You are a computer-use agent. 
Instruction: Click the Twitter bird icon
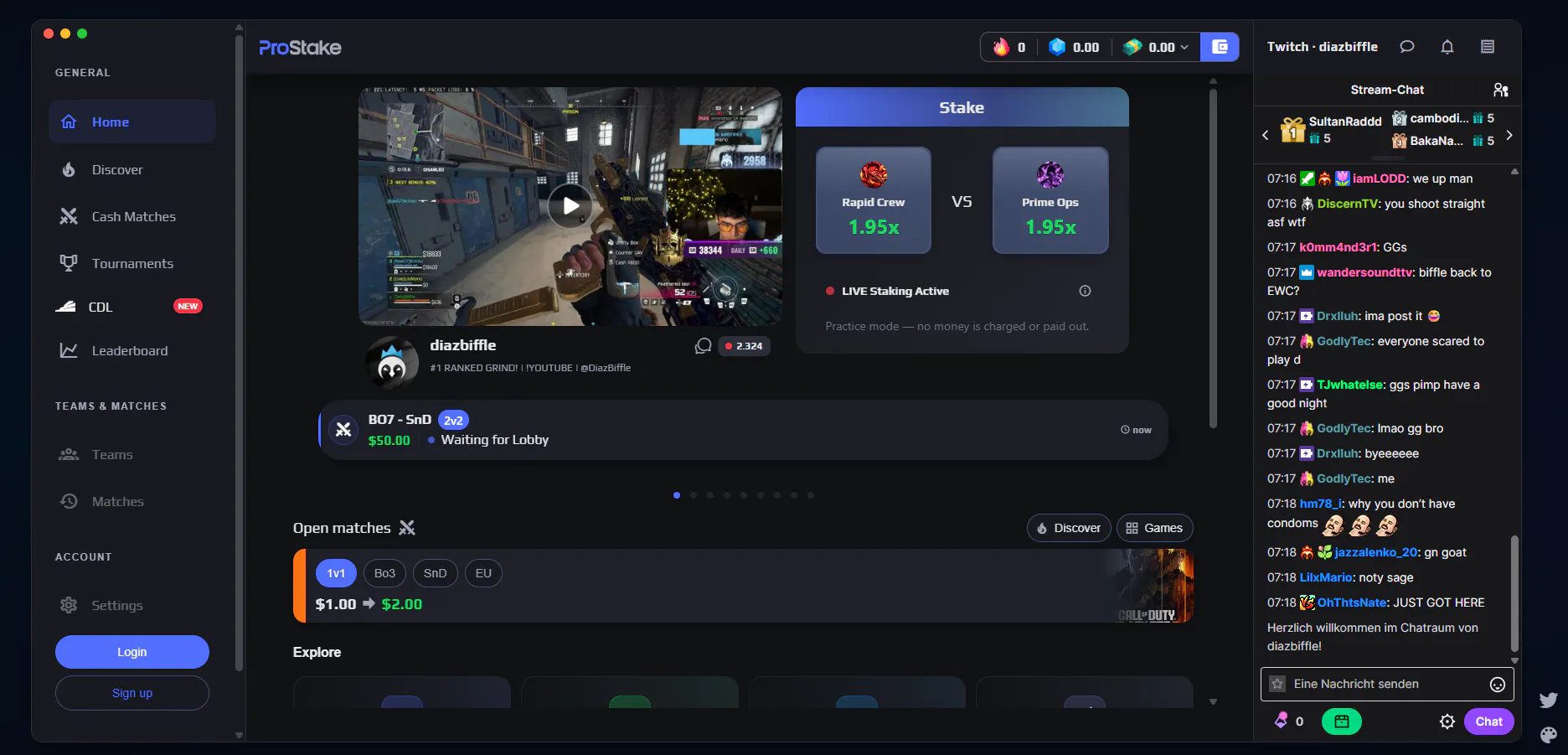(x=1548, y=700)
